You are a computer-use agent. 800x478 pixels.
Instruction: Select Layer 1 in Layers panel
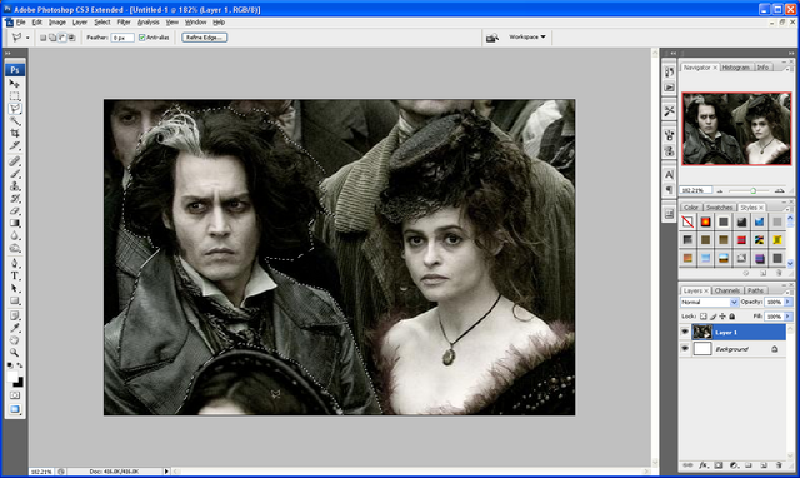point(738,332)
